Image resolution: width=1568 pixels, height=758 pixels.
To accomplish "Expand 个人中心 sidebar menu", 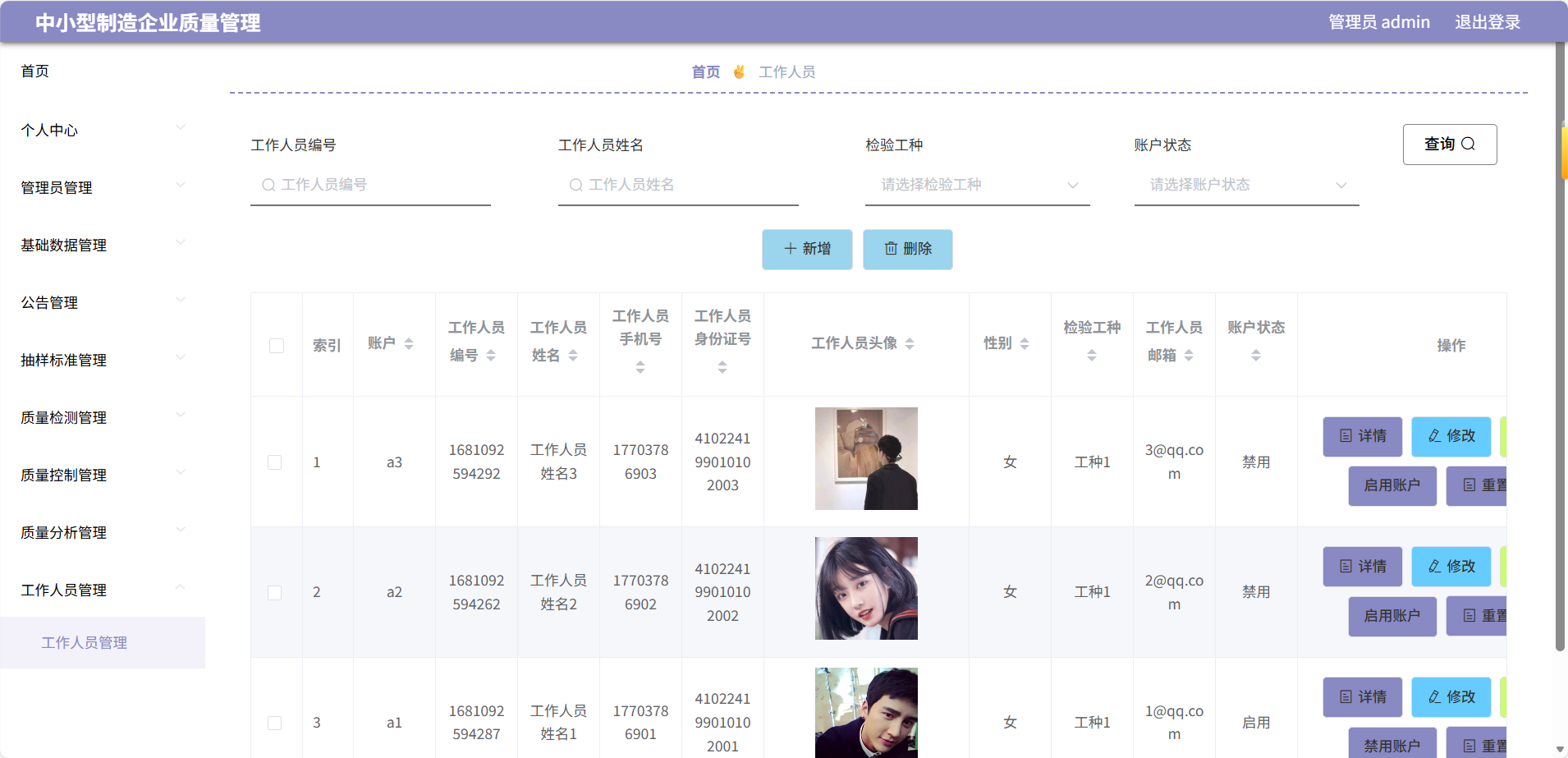I will (x=103, y=130).
